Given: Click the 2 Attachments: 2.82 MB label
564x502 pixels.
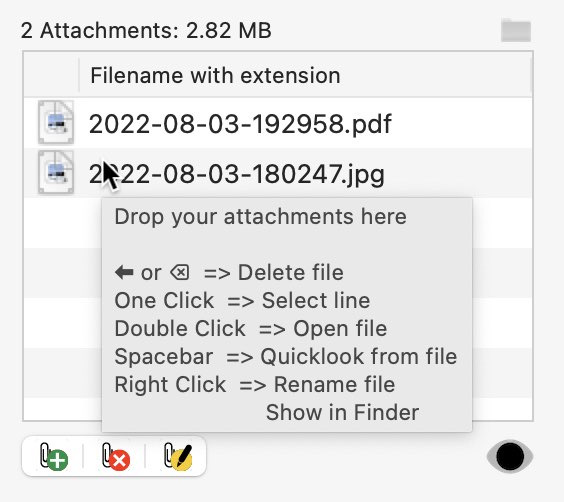Looking at the screenshot, I should point(146,30).
